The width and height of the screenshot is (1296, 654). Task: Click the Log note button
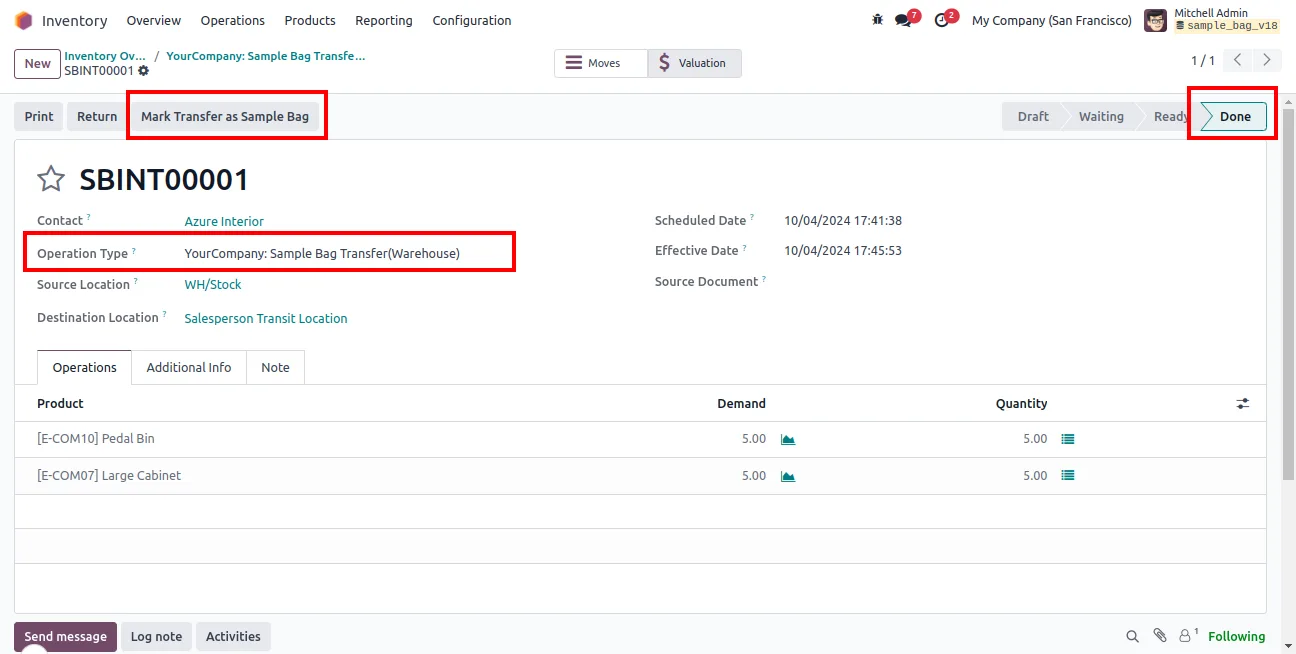tap(156, 637)
